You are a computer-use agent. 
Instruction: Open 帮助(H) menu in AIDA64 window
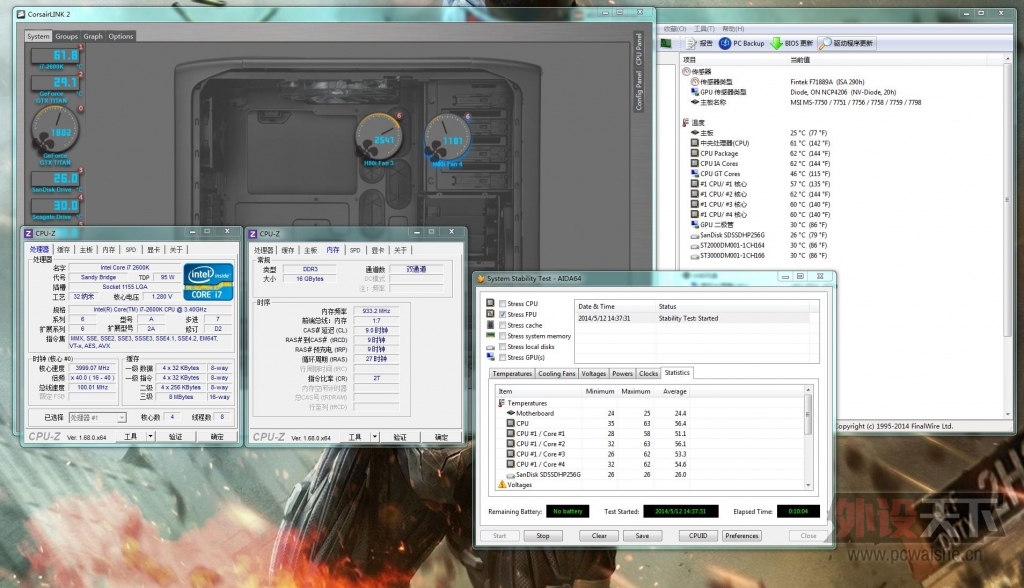pyautogui.click(x=733, y=29)
